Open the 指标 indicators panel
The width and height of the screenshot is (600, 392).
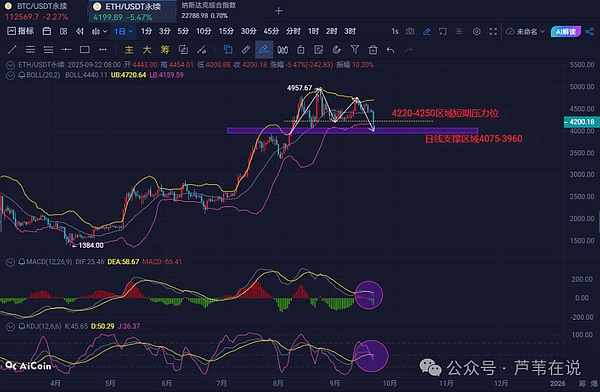click(x=20, y=31)
